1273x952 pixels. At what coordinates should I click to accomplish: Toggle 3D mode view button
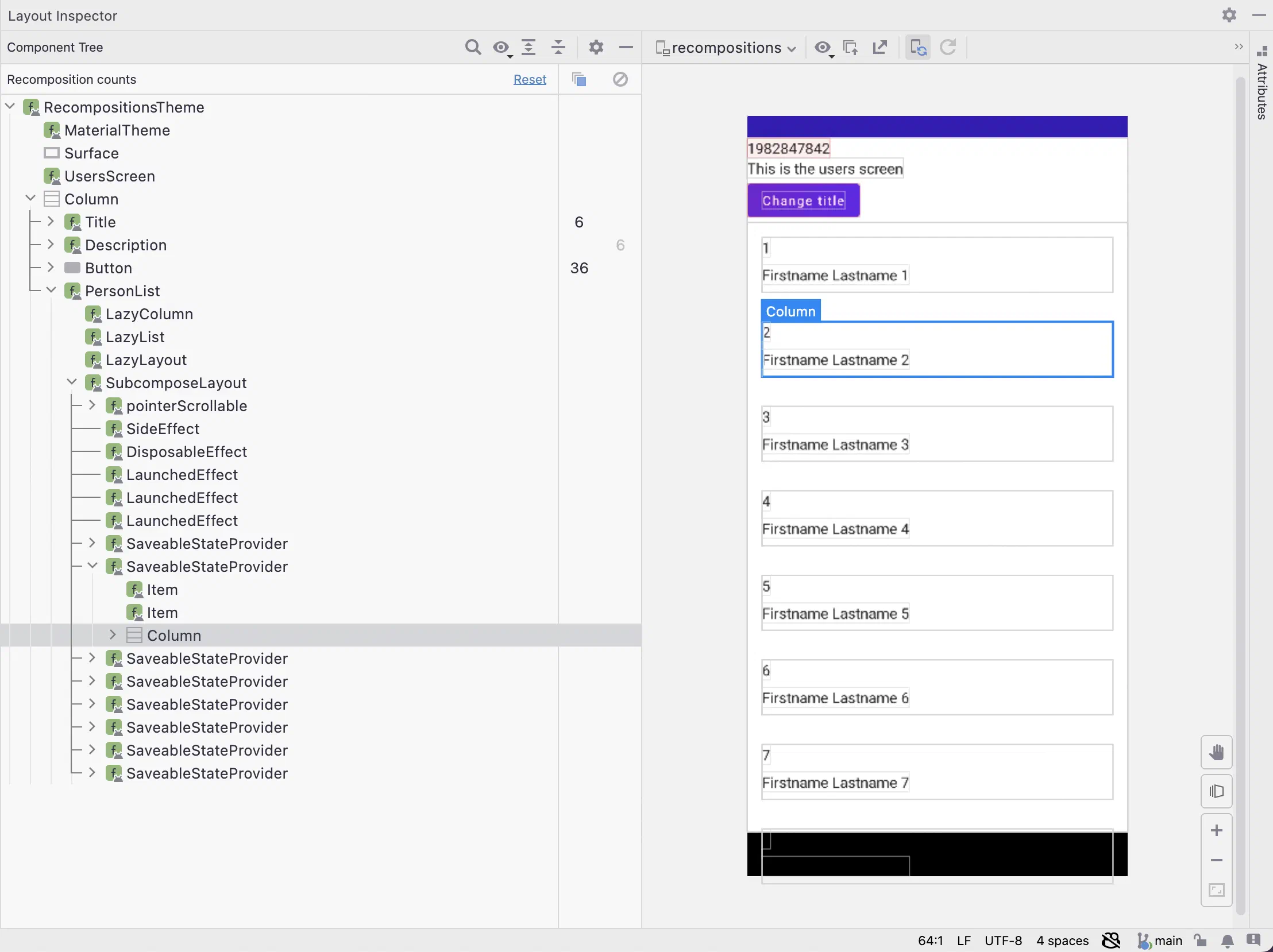tap(1216, 791)
